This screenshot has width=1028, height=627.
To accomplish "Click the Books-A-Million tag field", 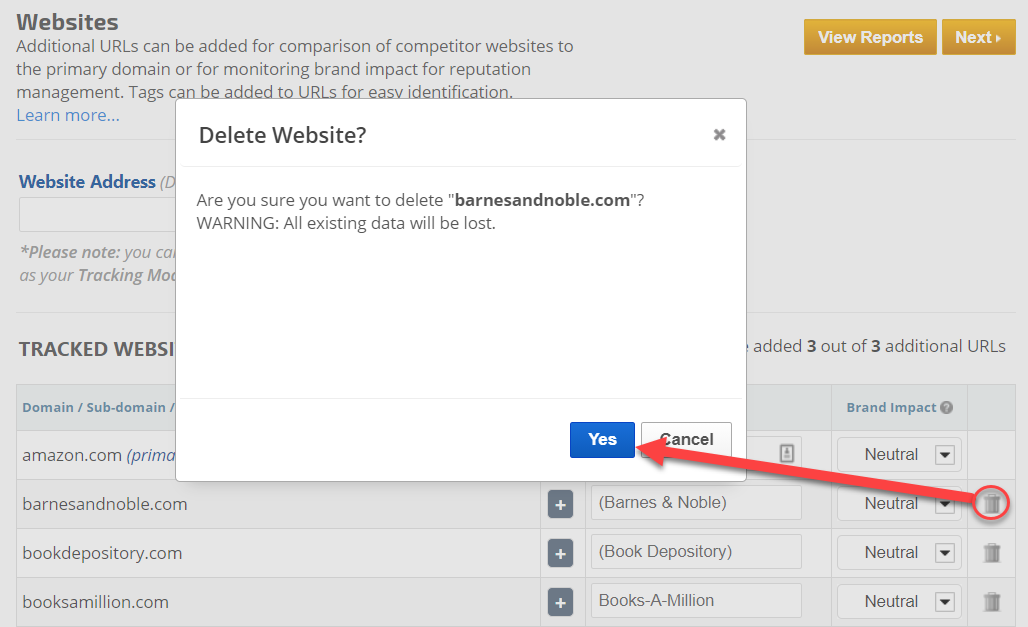I will tap(696, 601).
